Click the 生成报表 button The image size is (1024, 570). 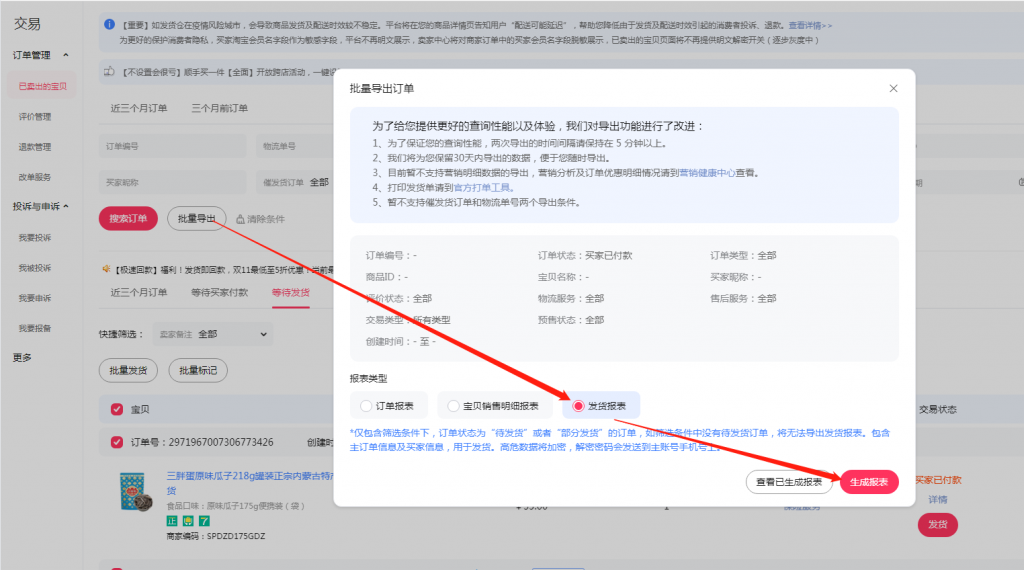tap(868, 482)
